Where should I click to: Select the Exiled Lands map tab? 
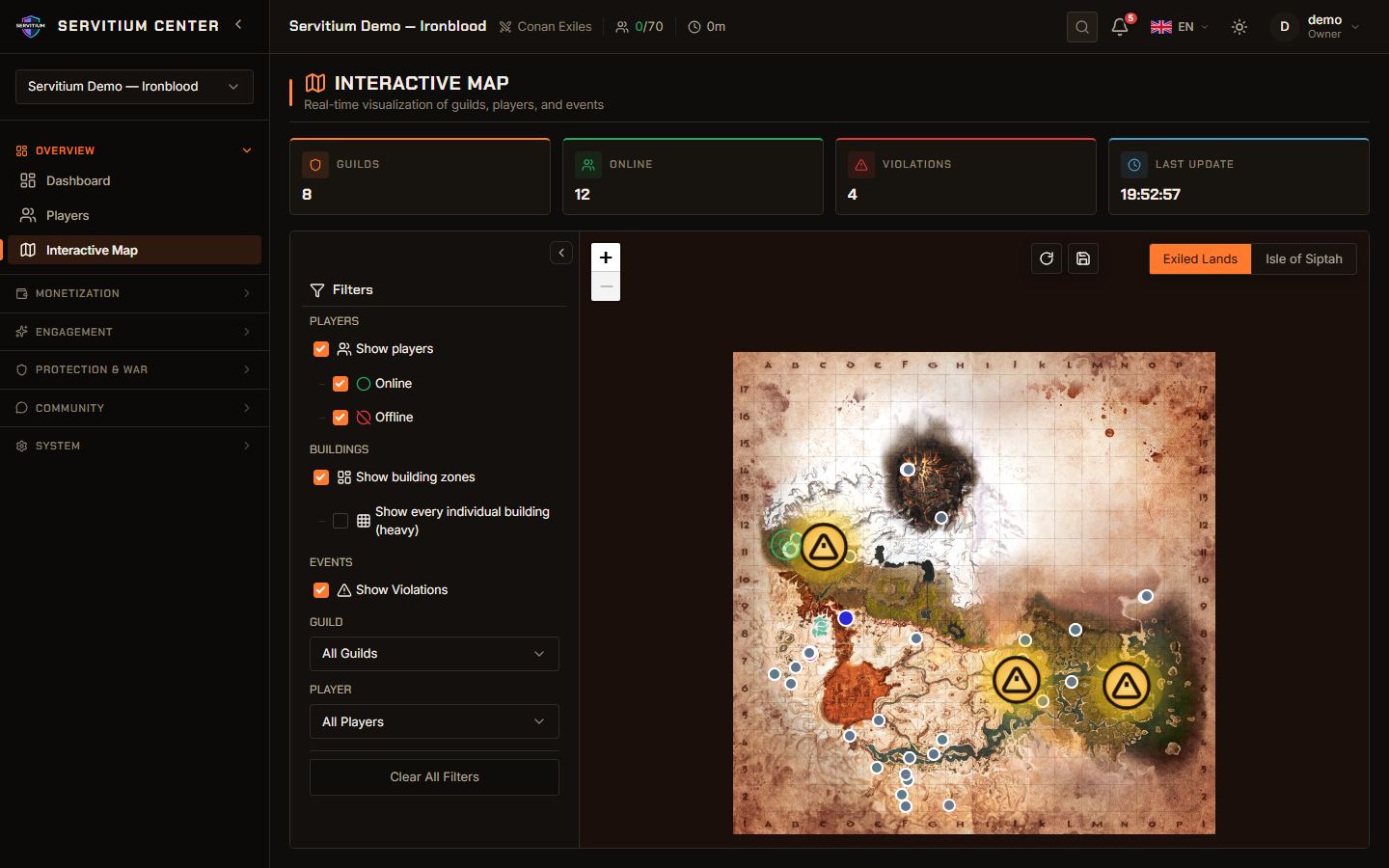(1200, 258)
